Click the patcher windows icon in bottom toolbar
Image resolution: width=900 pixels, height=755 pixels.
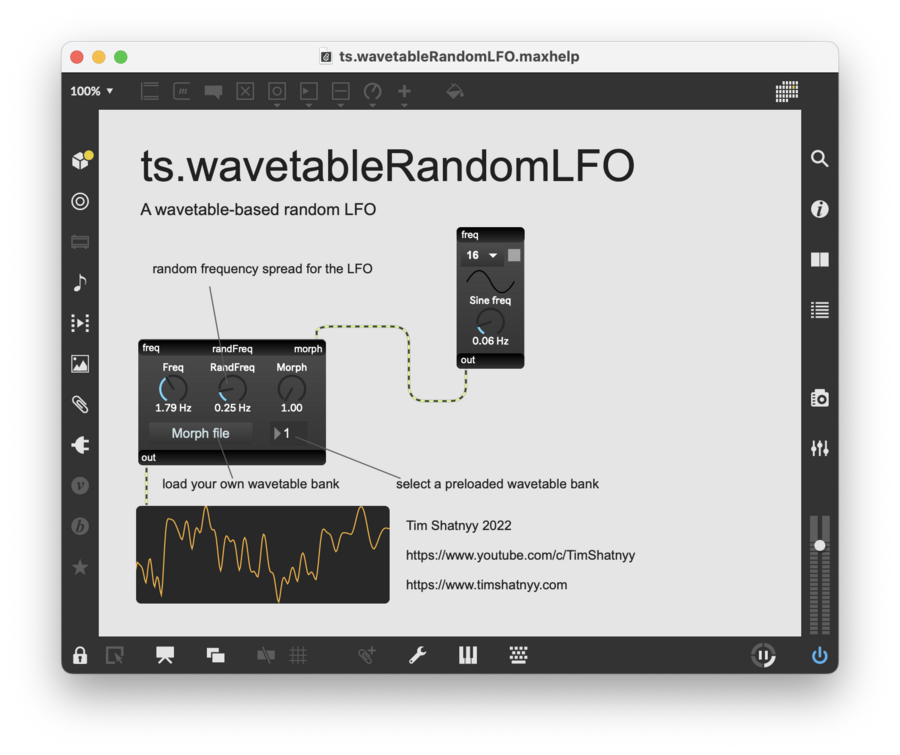pos(215,655)
